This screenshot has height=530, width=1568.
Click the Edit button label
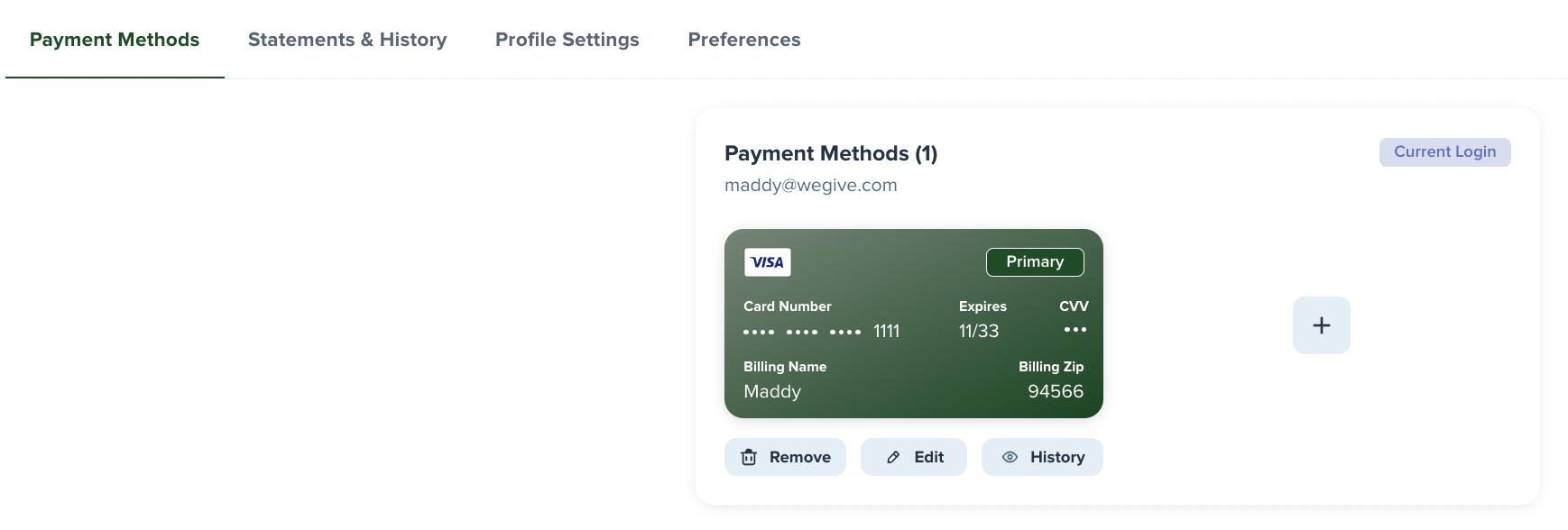(x=929, y=457)
